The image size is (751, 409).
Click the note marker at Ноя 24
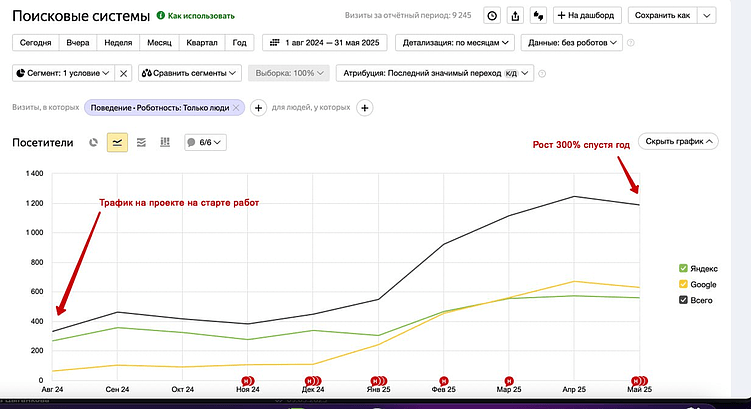(247, 381)
